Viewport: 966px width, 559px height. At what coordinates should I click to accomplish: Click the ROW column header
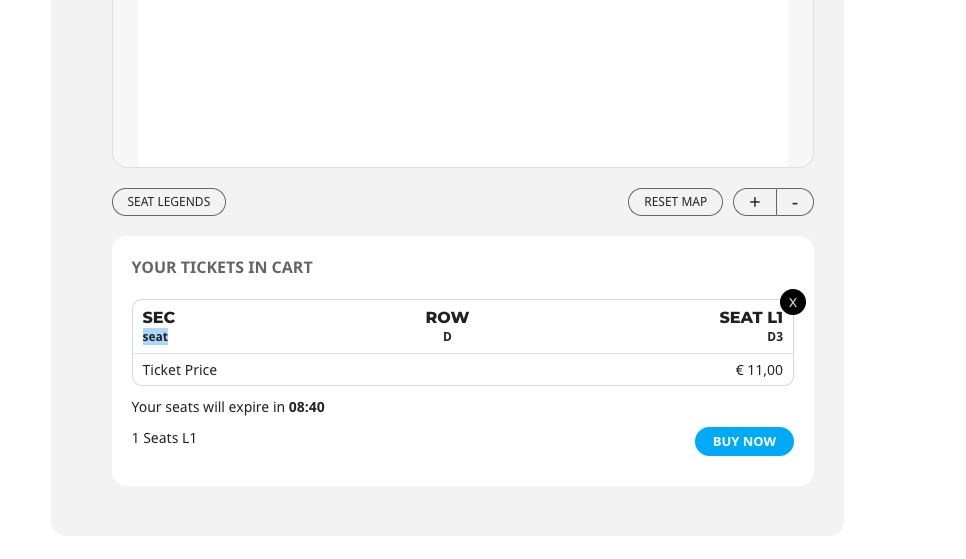click(x=447, y=317)
